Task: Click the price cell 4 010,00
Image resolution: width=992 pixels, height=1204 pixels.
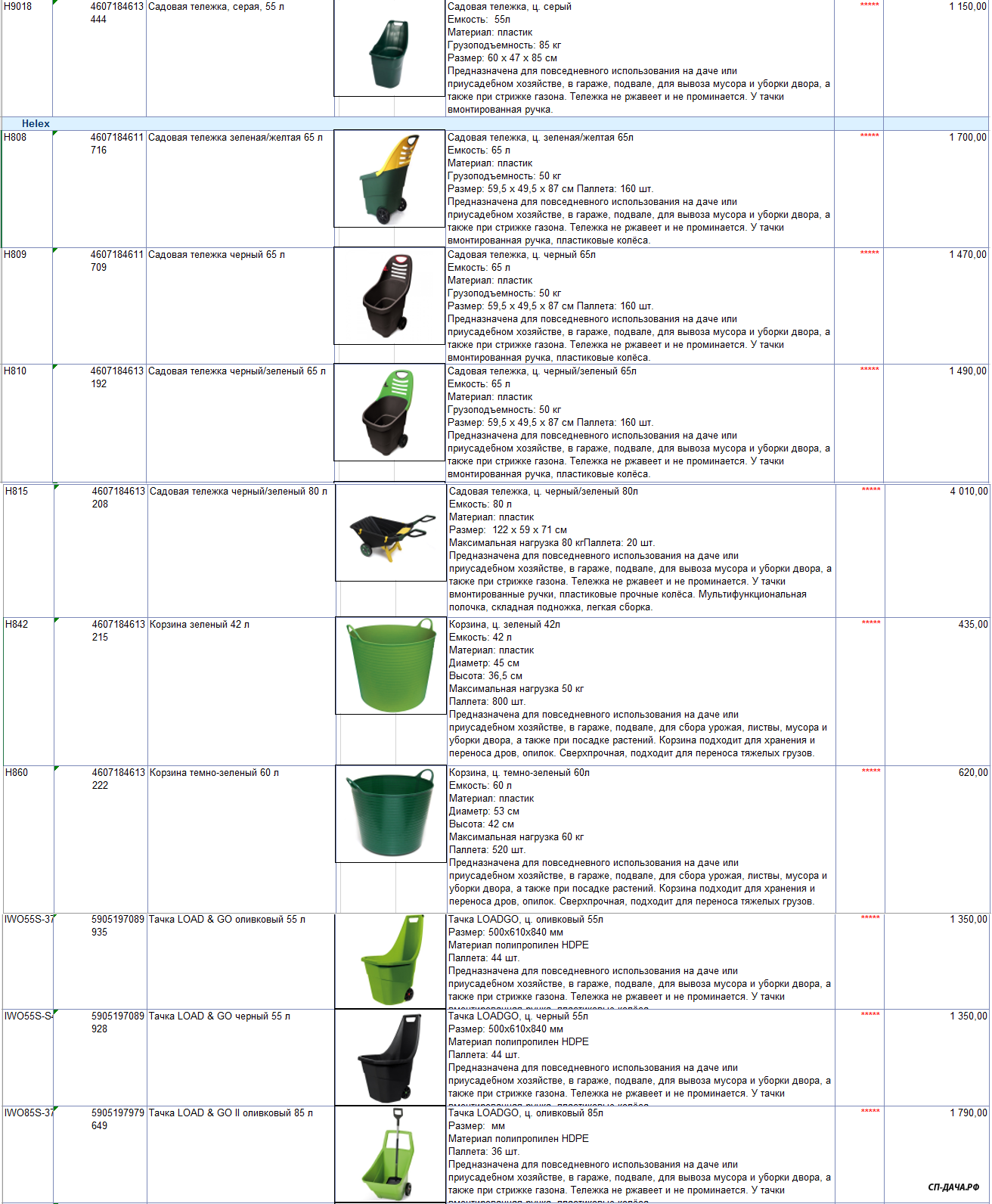Action: 968,492
